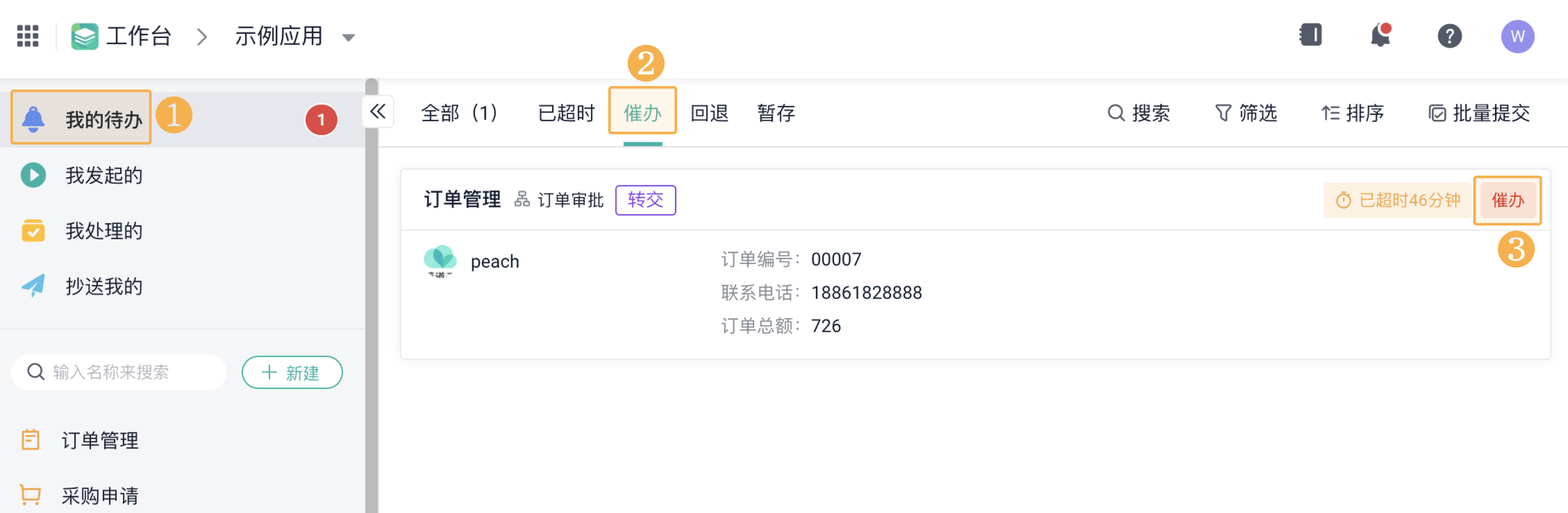Click the workbench logo icon
The height and width of the screenshot is (513, 1568).
coord(84,37)
